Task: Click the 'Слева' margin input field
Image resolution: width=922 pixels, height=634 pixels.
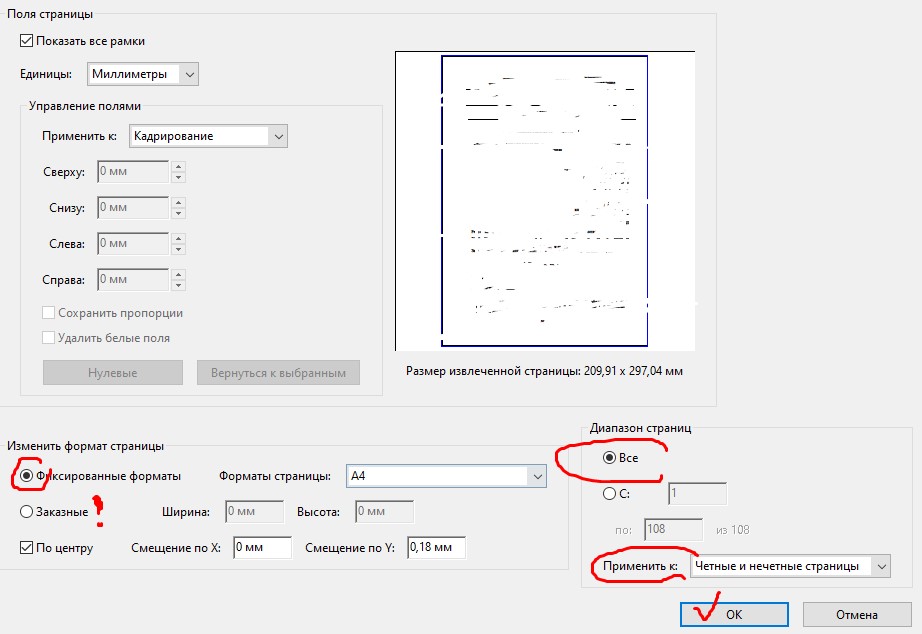Action: pyautogui.click(x=133, y=243)
